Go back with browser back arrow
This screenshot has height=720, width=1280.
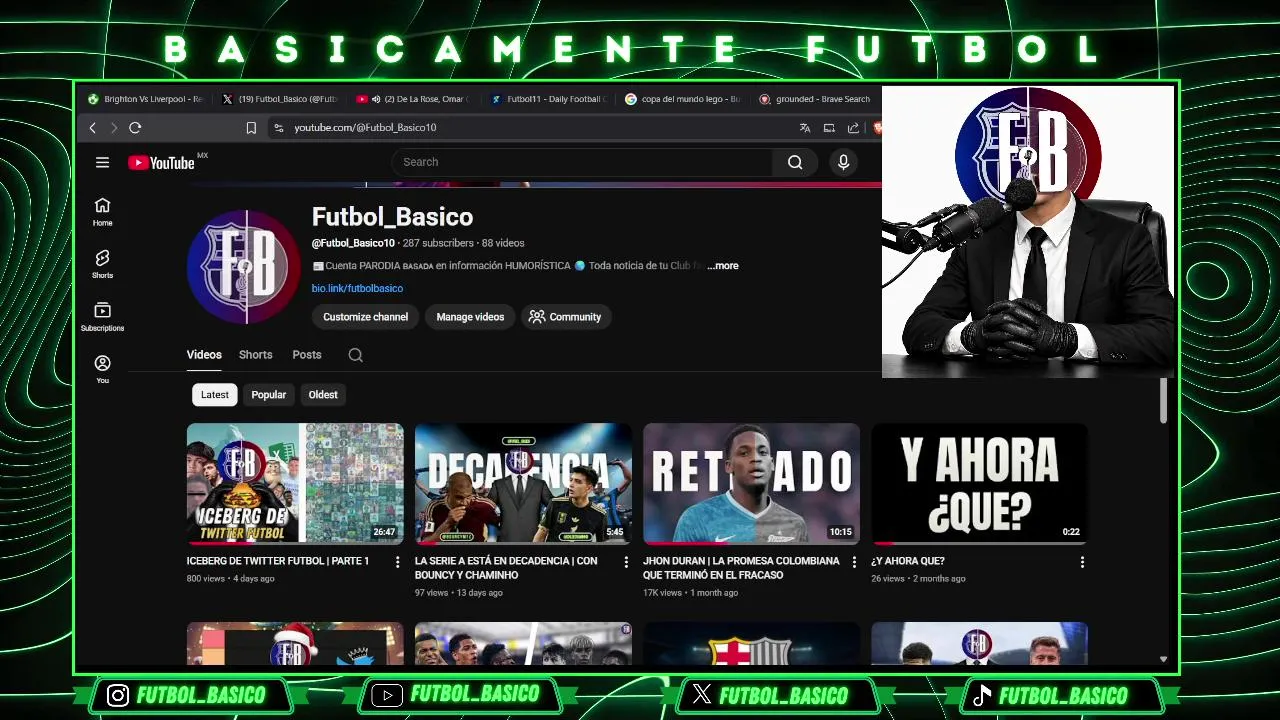[92, 128]
